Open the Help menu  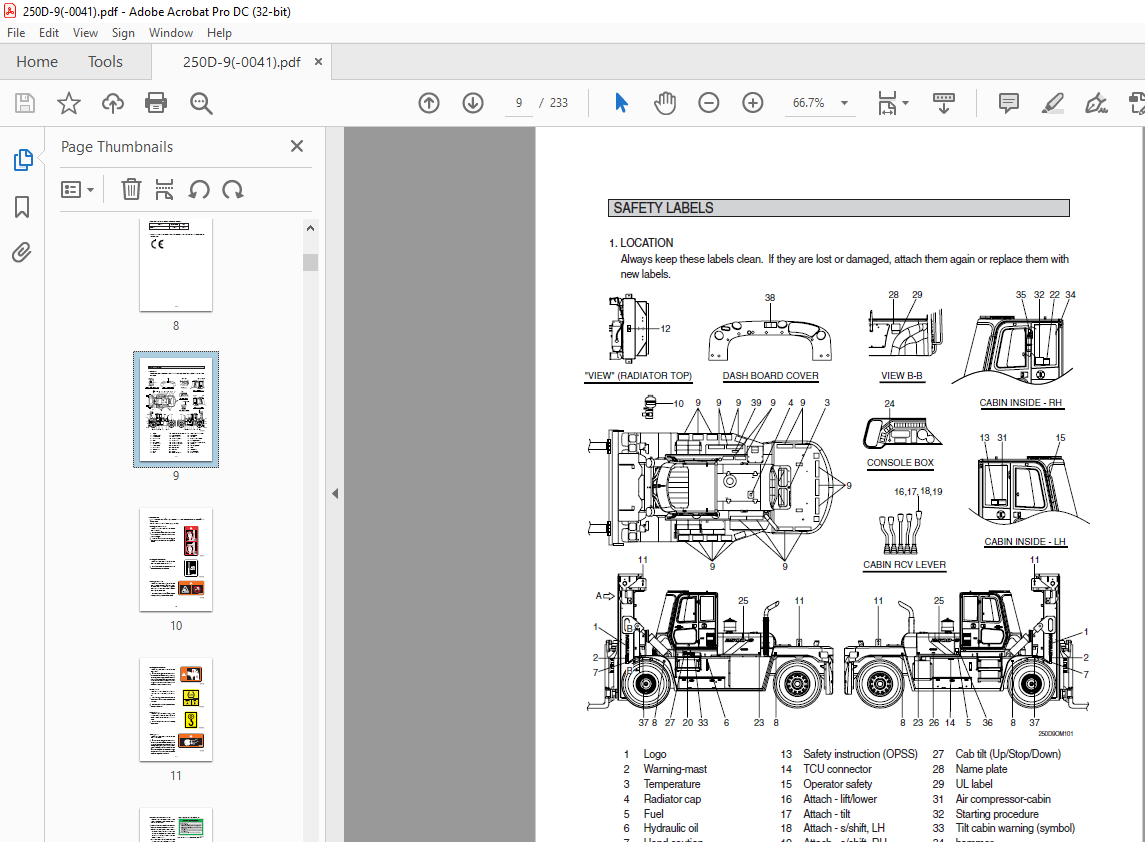pyautogui.click(x=219, y=33)
